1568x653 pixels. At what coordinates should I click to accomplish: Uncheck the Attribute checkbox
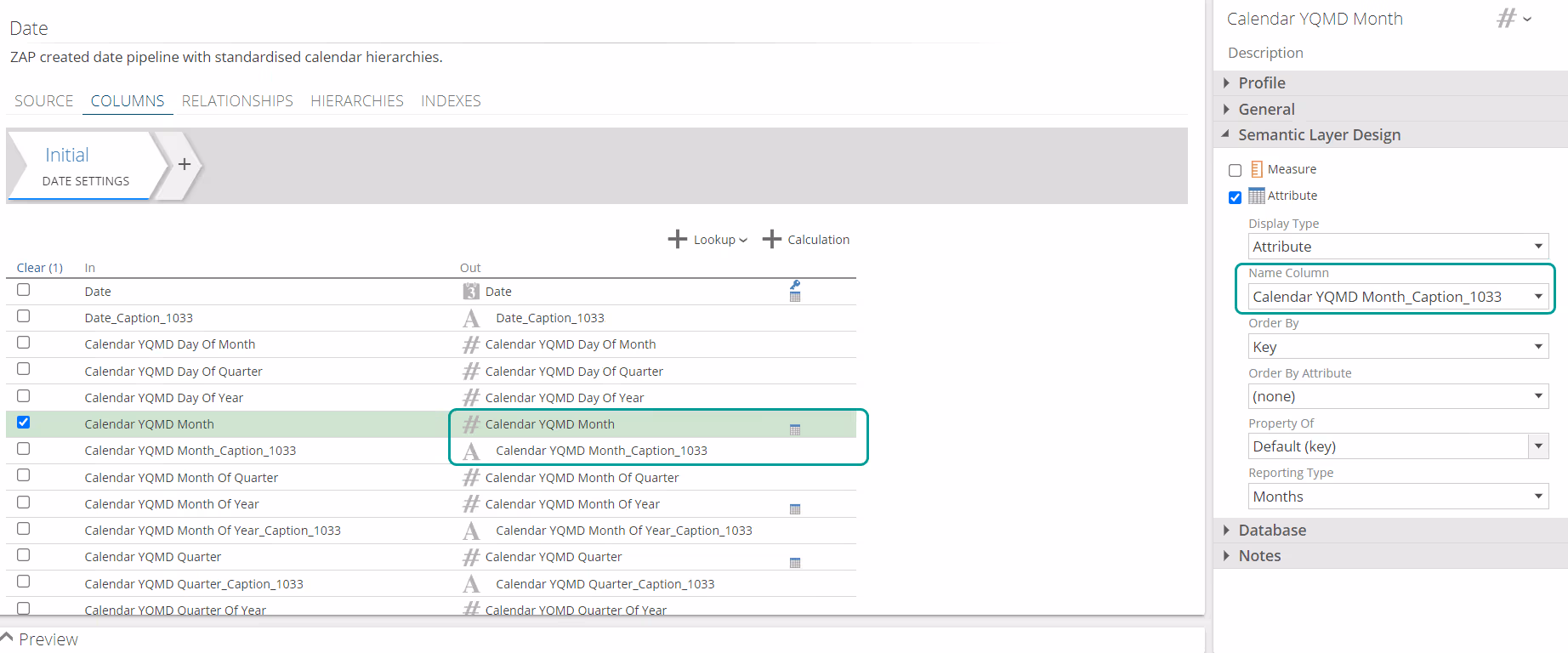[x=1235, y=197]
